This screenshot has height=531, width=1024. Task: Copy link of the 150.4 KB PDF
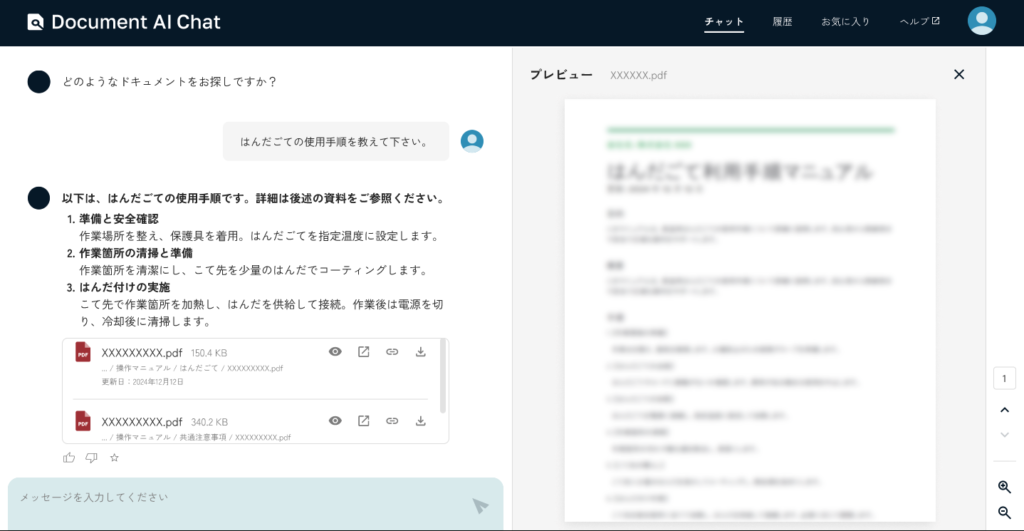[x=392, y=351]
